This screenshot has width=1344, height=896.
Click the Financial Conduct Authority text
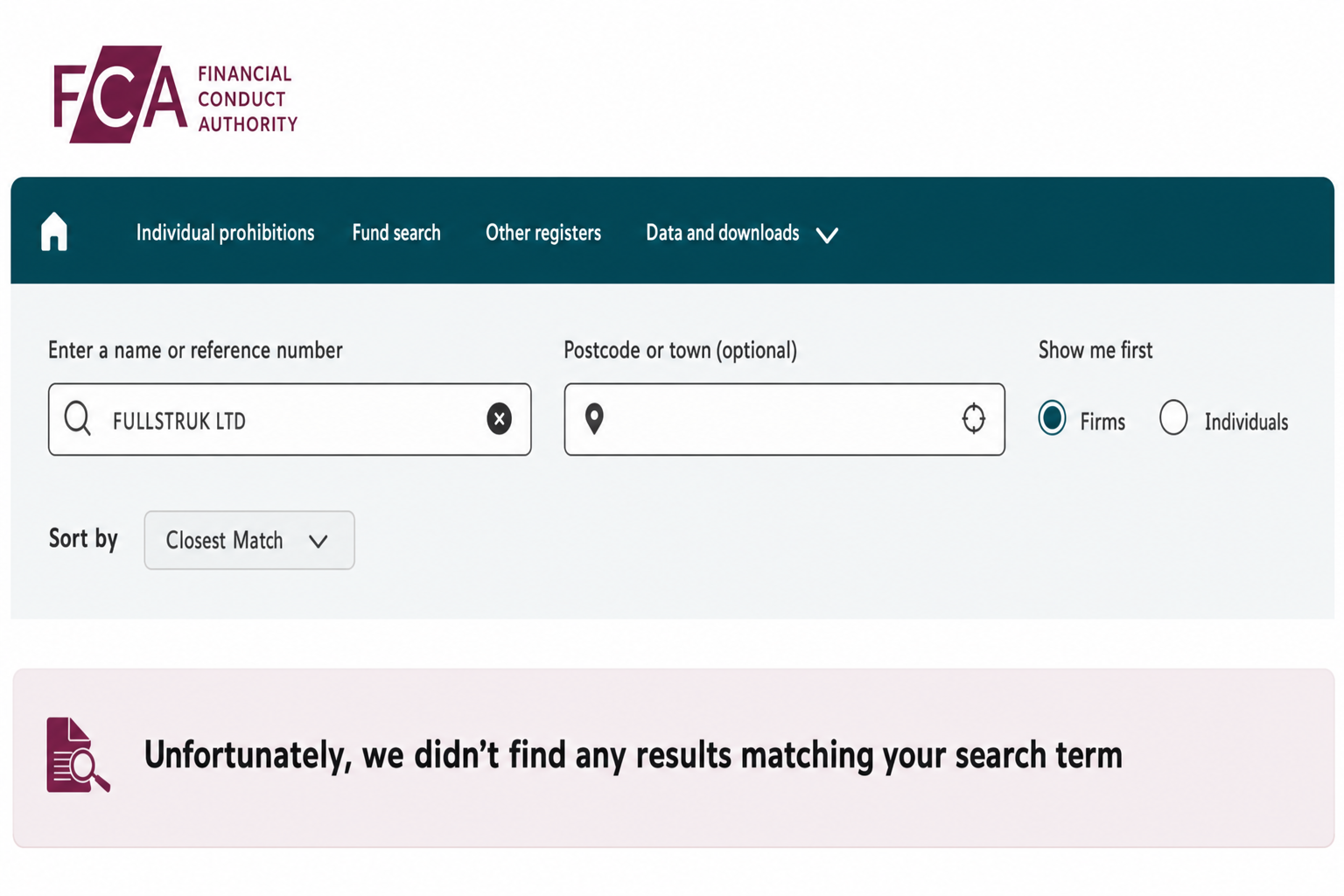(x=248, y=99)
